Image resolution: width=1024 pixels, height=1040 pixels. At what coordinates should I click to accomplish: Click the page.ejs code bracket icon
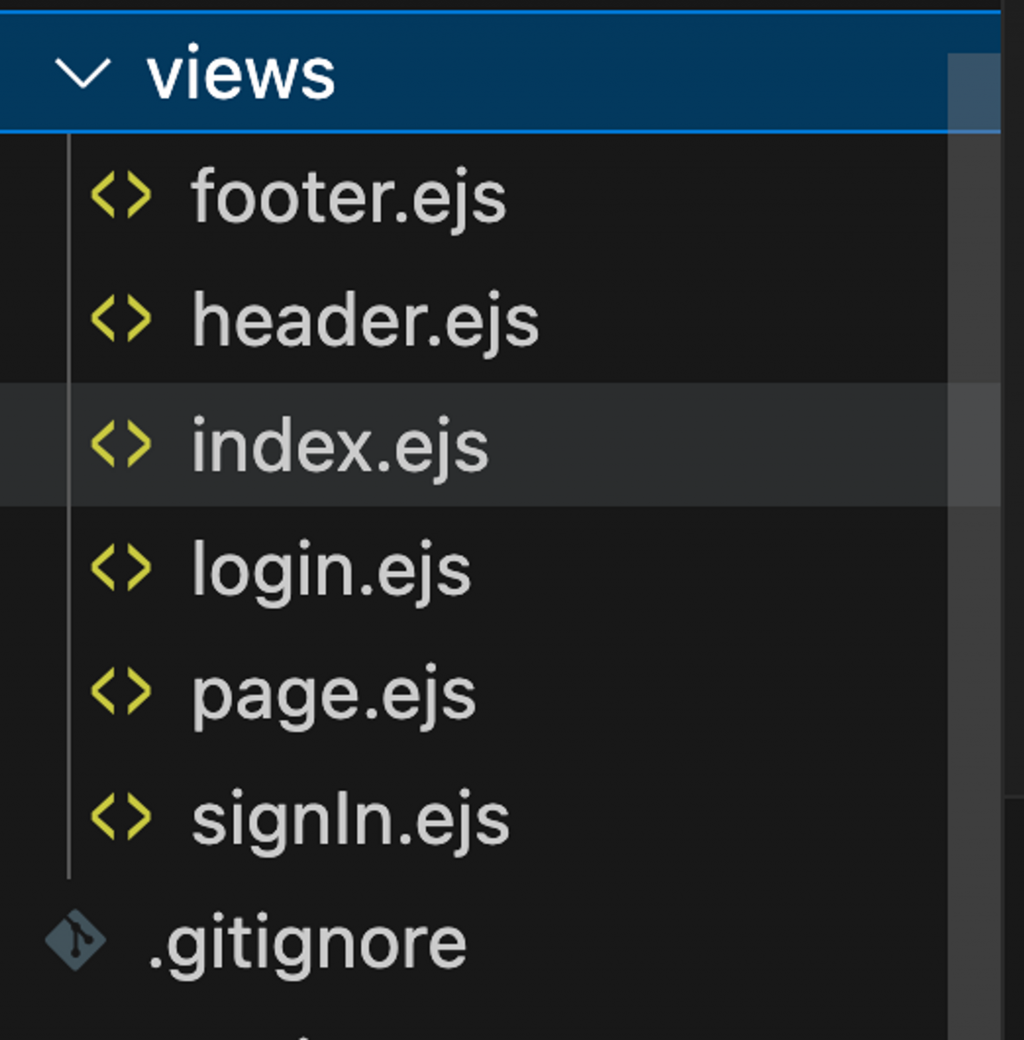click(121, 692)
